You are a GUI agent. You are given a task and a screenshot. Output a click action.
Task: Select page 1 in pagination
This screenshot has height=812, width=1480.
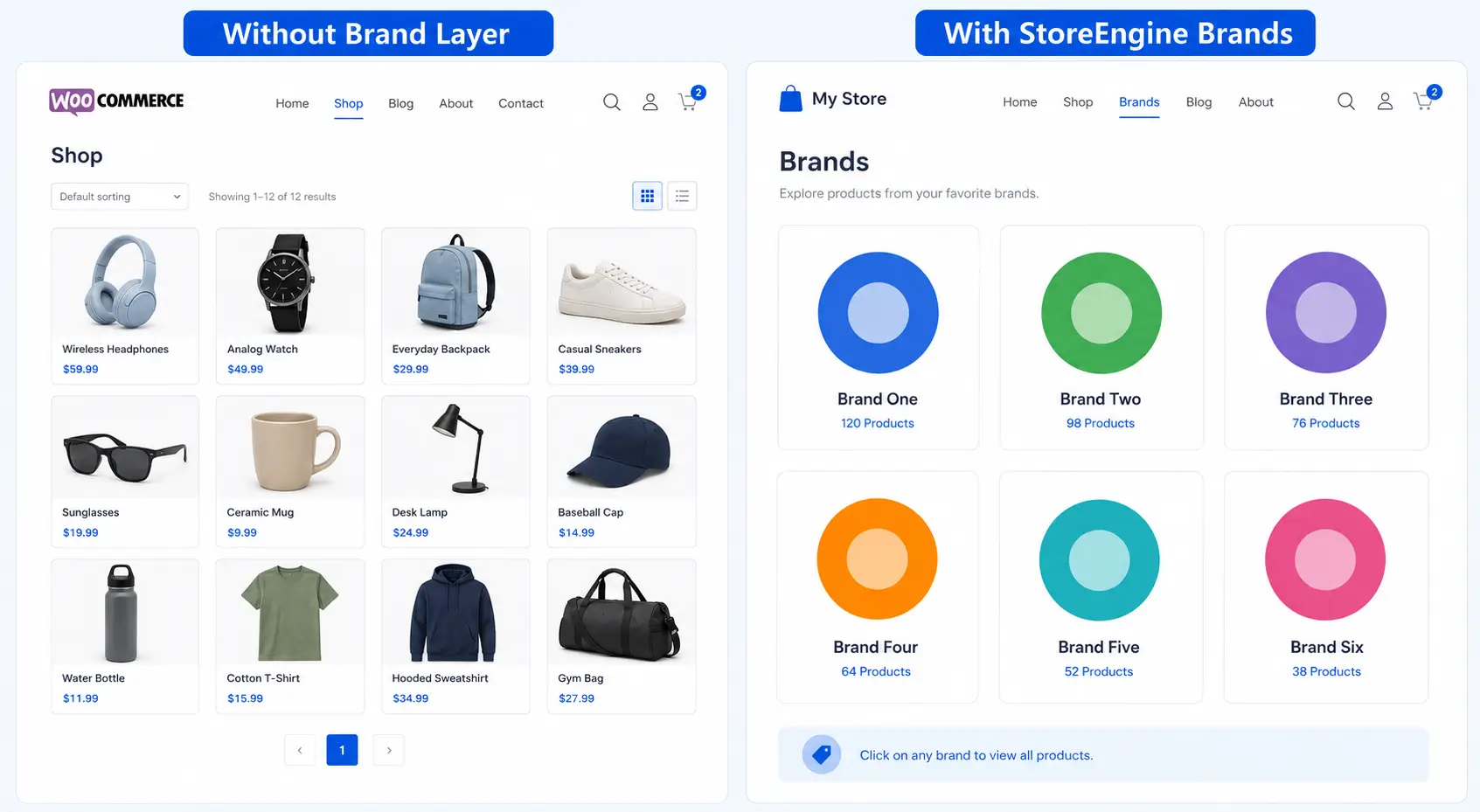tap(342, 750)
